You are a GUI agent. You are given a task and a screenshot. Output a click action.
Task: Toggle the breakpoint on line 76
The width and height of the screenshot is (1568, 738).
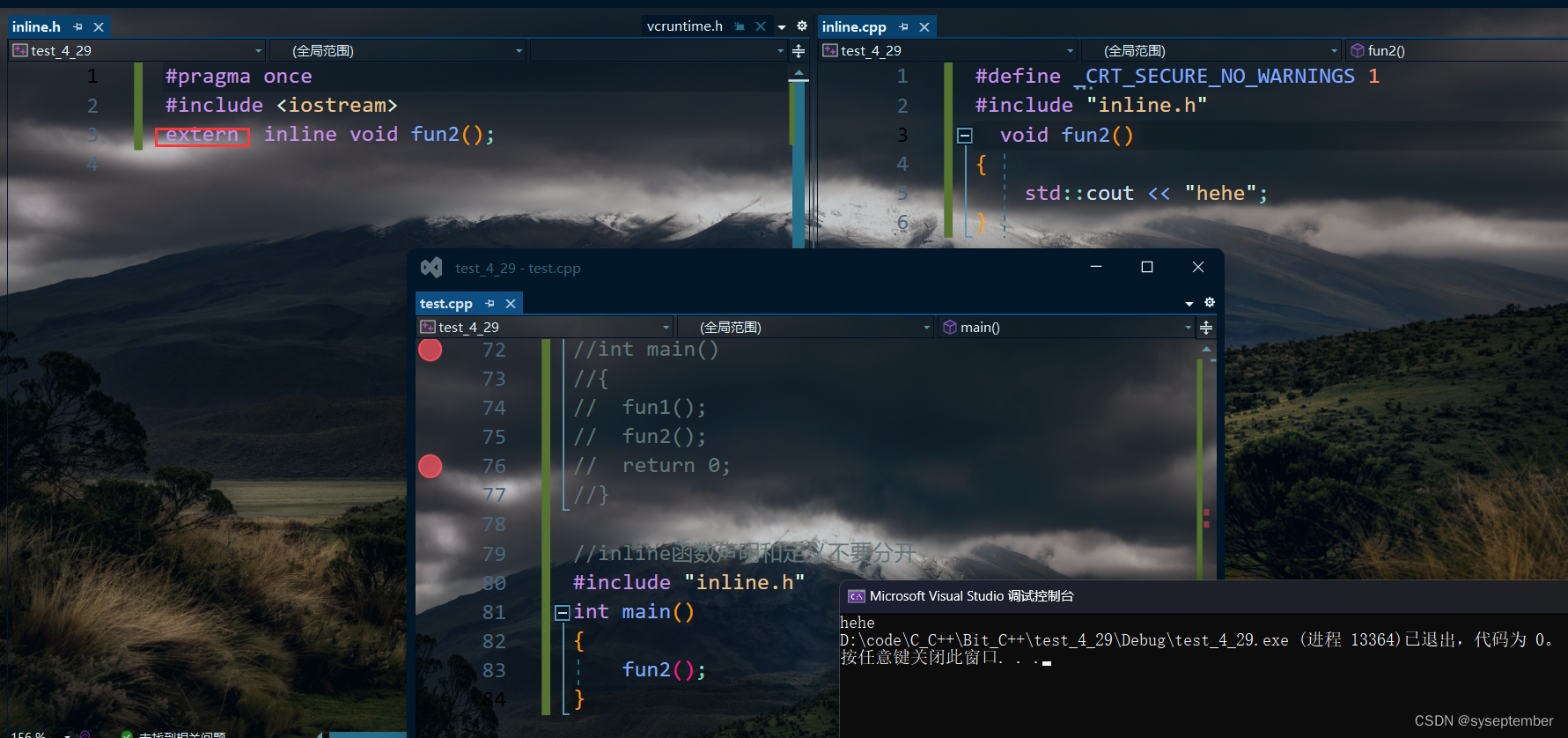431,466
